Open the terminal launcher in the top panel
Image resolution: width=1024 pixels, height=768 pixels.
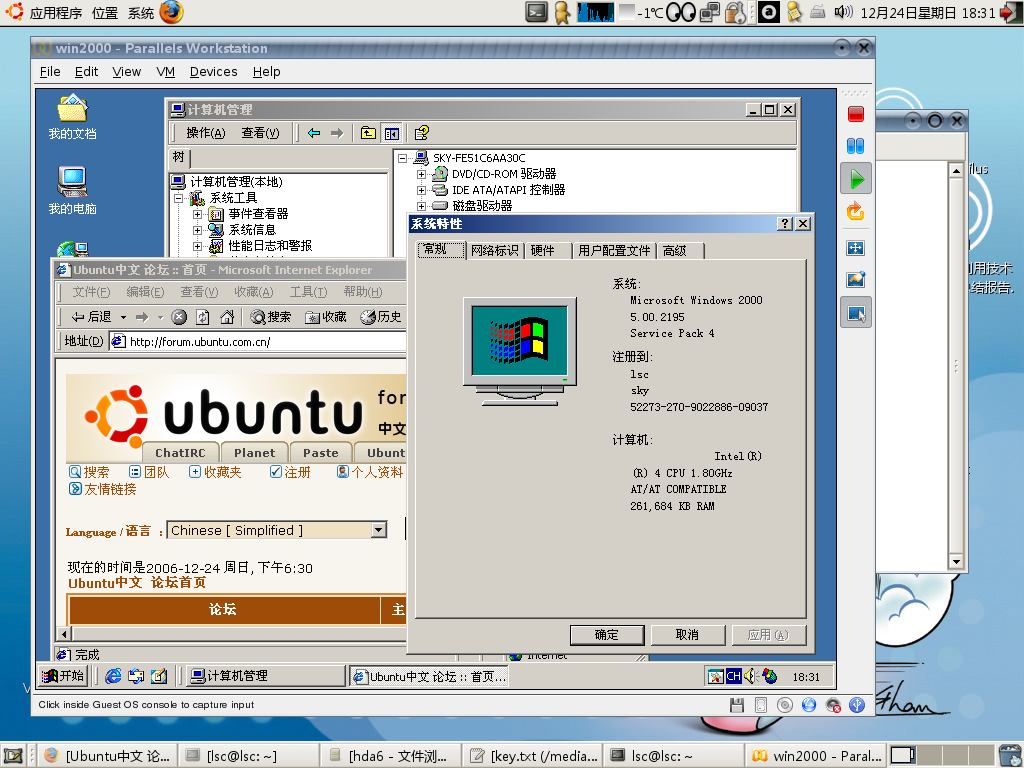(537, 12)
